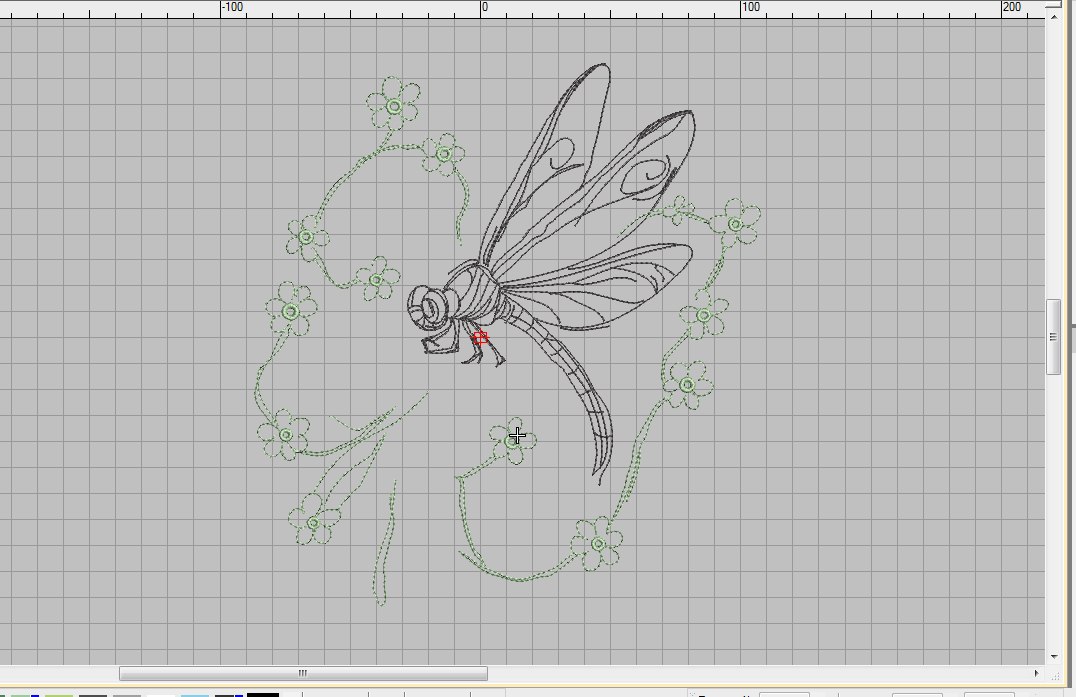Click the flower under the crosshair cursor
The height and width of the screenshot is (697, 1076).
514,438
